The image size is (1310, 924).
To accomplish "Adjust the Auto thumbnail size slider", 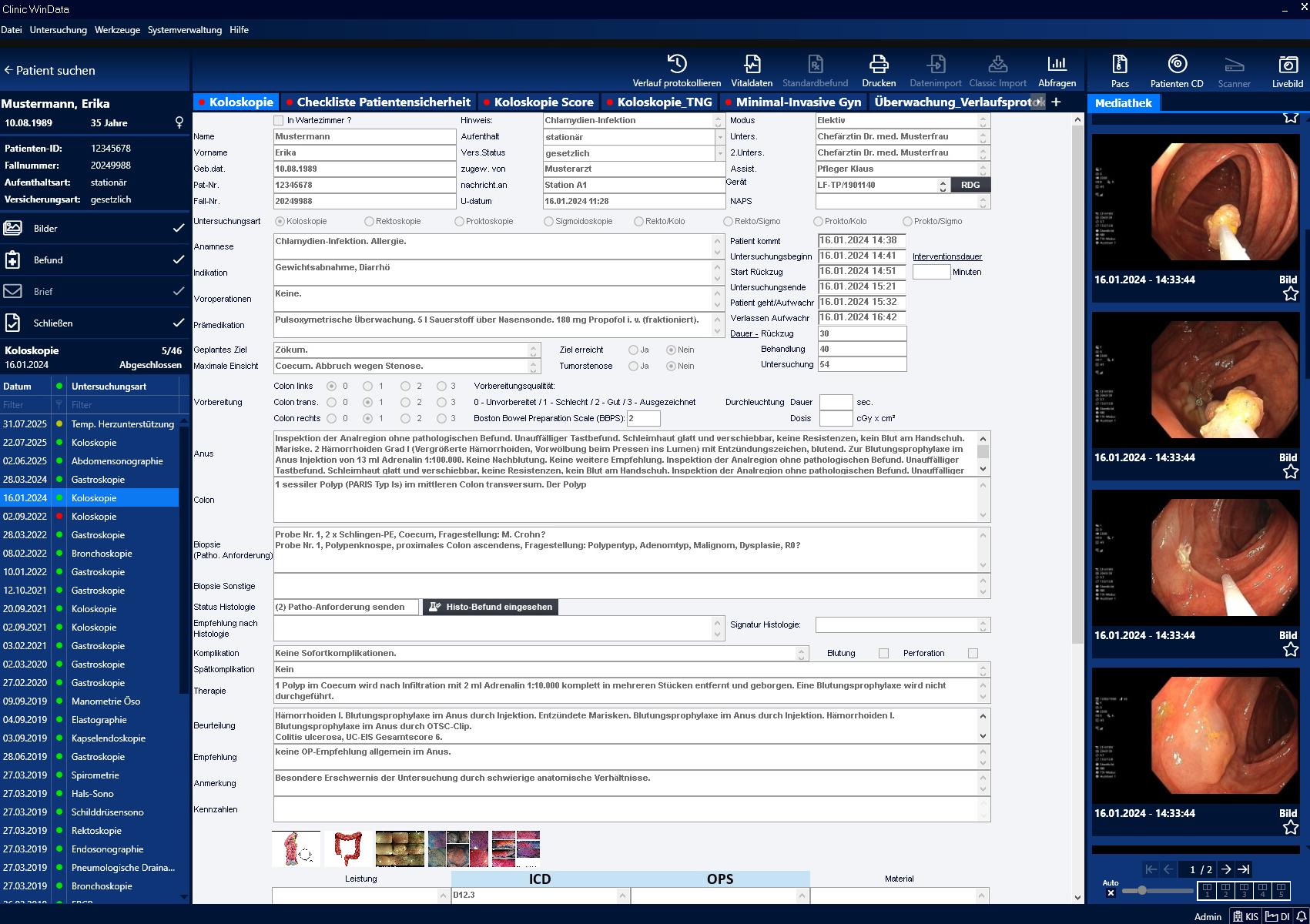I will 1142,890.
